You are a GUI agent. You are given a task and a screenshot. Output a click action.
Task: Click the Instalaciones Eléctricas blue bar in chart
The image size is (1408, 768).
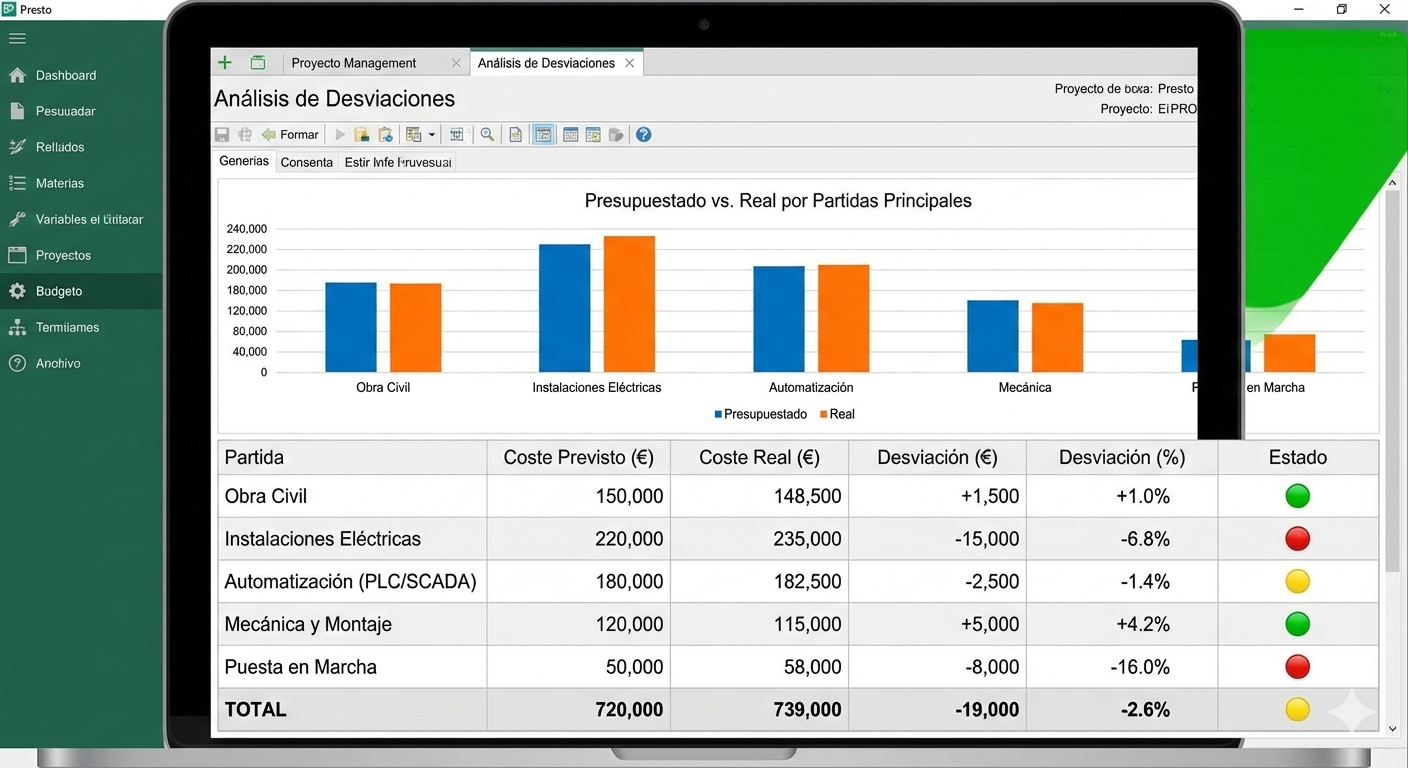point(565,308)
